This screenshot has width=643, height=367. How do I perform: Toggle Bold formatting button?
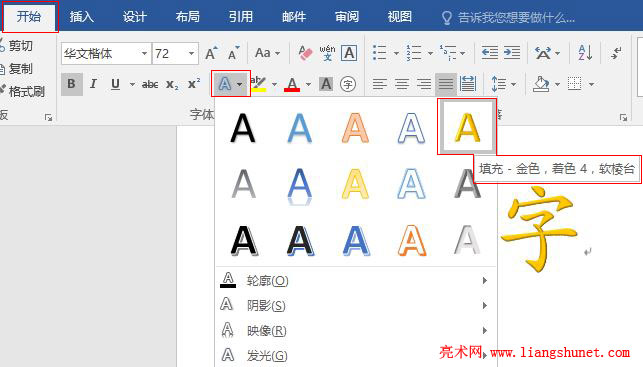tap(71, 84)
